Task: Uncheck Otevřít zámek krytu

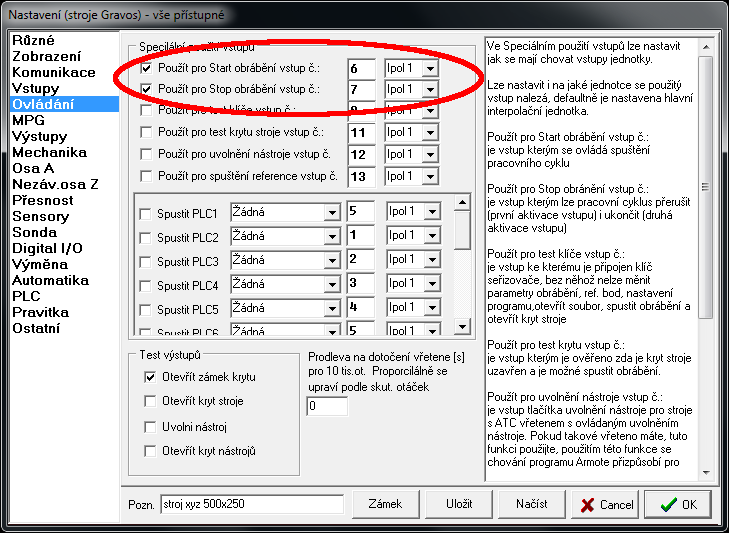Action: (150, 377)
